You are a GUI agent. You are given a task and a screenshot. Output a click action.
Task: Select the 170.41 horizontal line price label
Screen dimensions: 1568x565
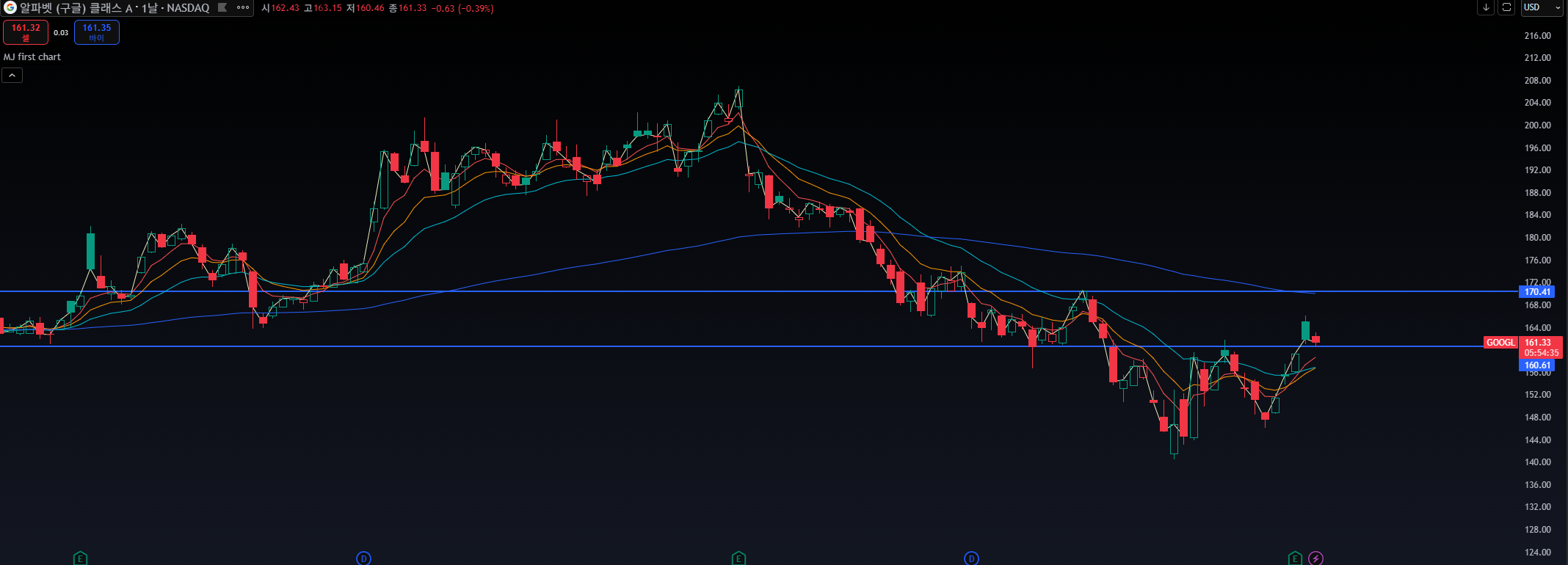(x=1536, y=292)
